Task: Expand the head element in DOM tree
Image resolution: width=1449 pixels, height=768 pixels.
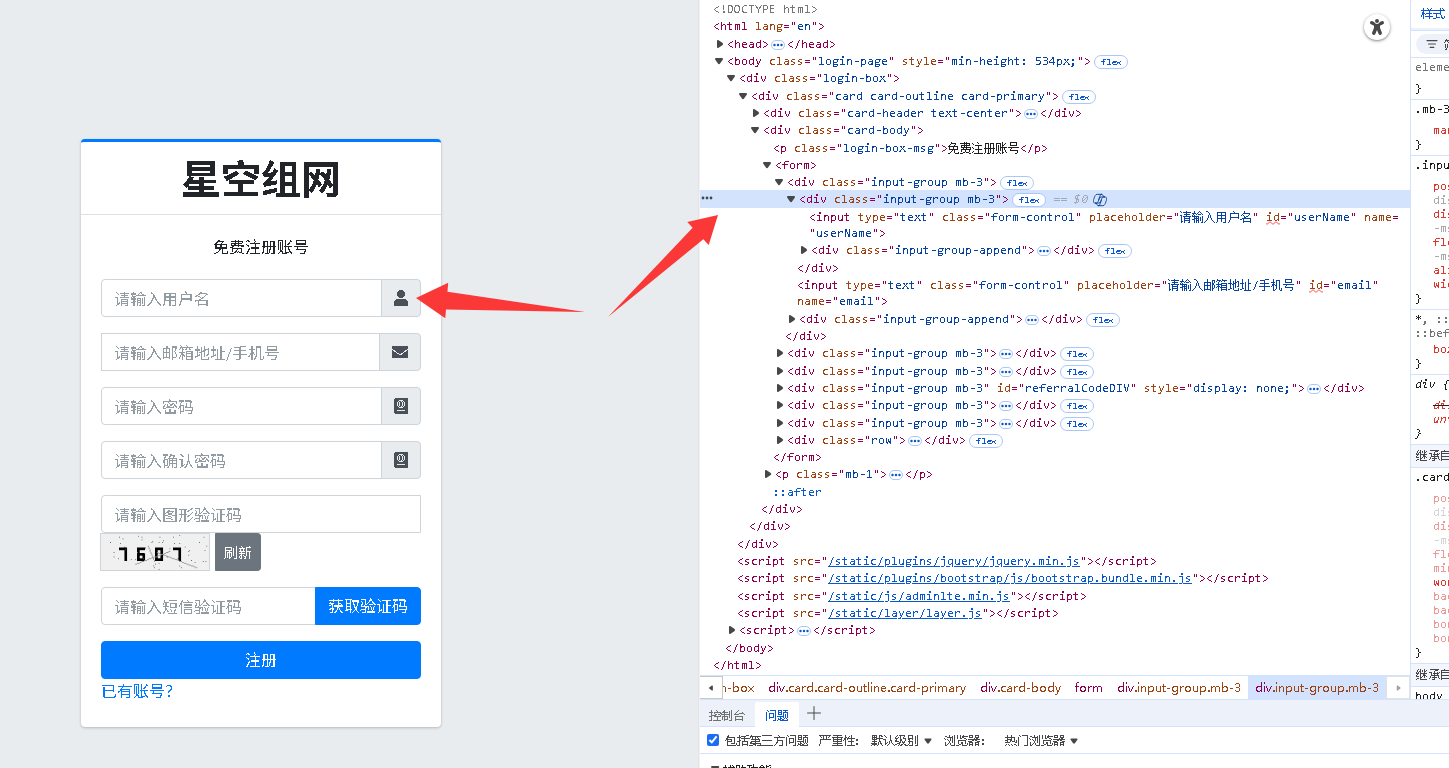Action: (x=720, y=45)
